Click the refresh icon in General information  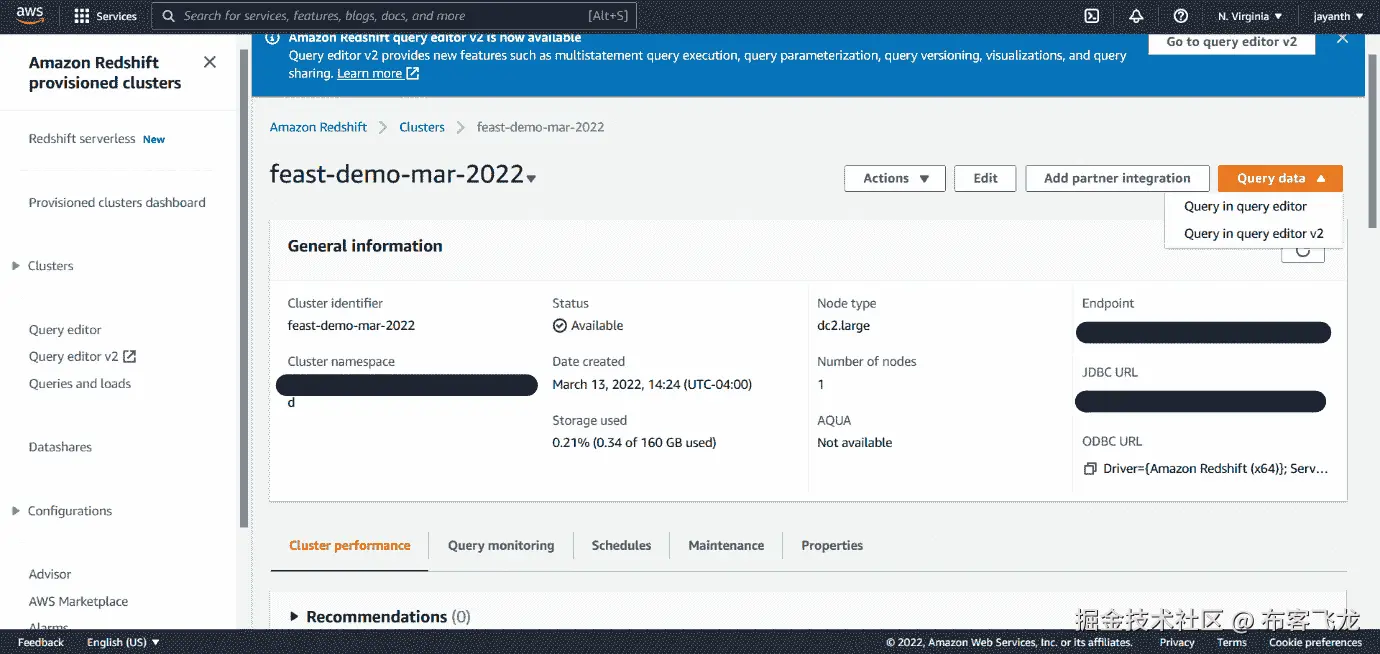pyautogui.click(x=1303, y=252)
